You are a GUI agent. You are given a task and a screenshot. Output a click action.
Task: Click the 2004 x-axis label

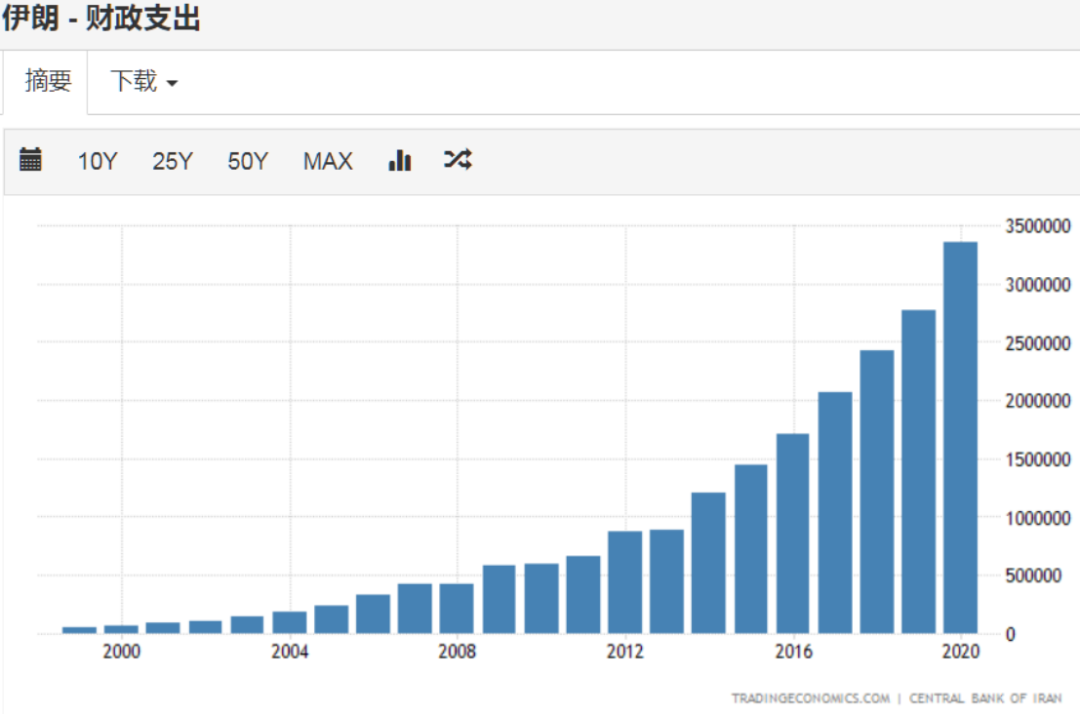click(x=289, y=651)
